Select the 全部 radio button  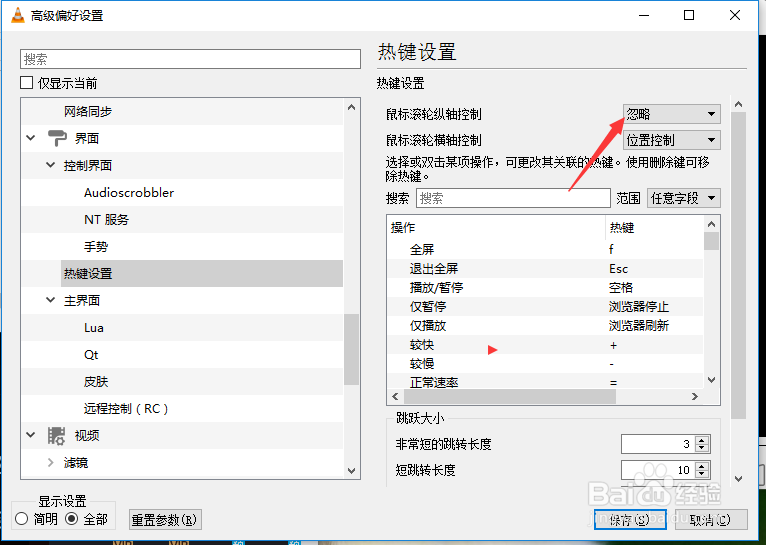pos(72,519)
